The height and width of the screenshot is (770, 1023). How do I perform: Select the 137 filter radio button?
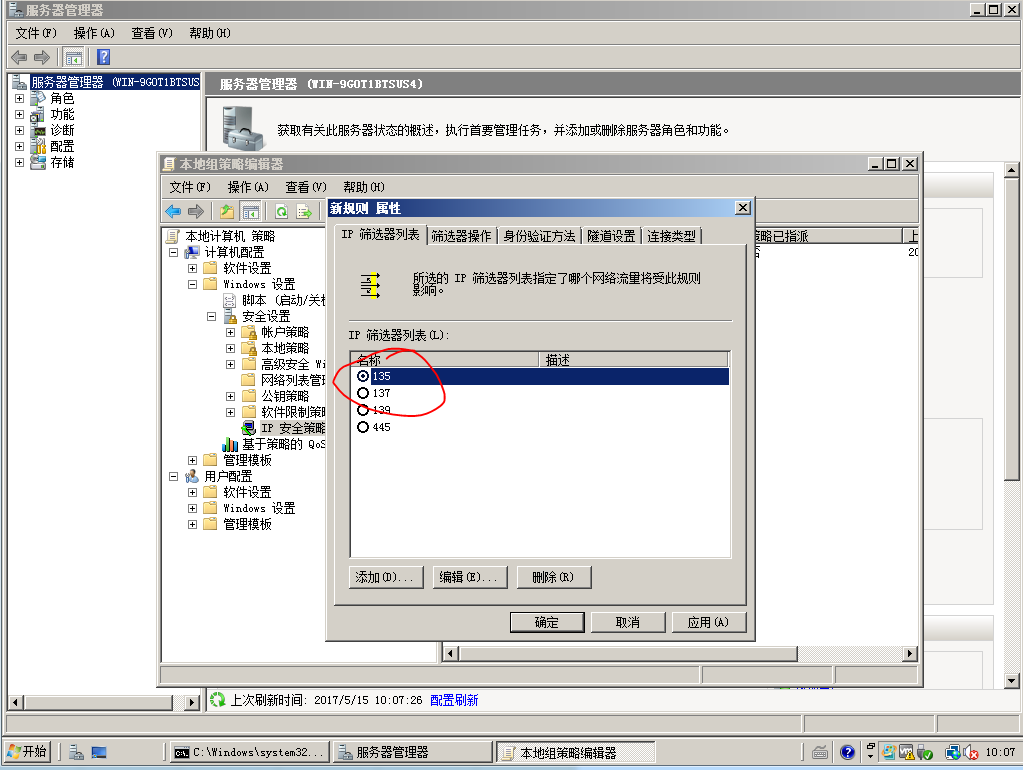[x=363, y=394]
